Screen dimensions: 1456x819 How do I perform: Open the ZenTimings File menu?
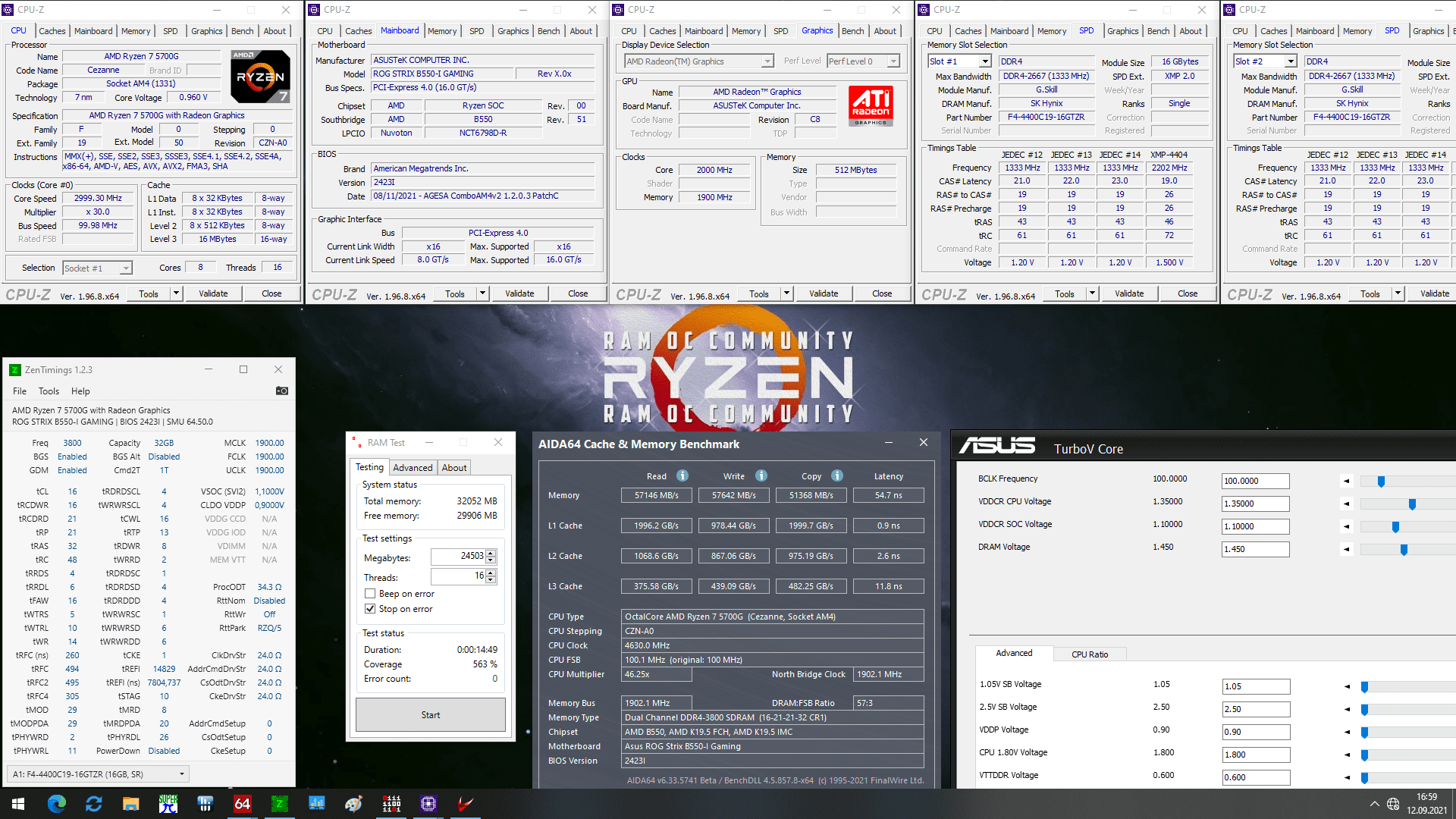point(20,391)
